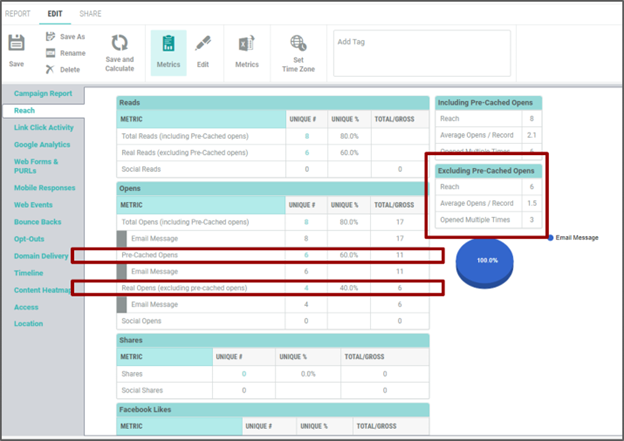The height and width of the screenshot is (441, 624).
Task: Switch to the REPORT tab
Action: [x=18, y=13]
